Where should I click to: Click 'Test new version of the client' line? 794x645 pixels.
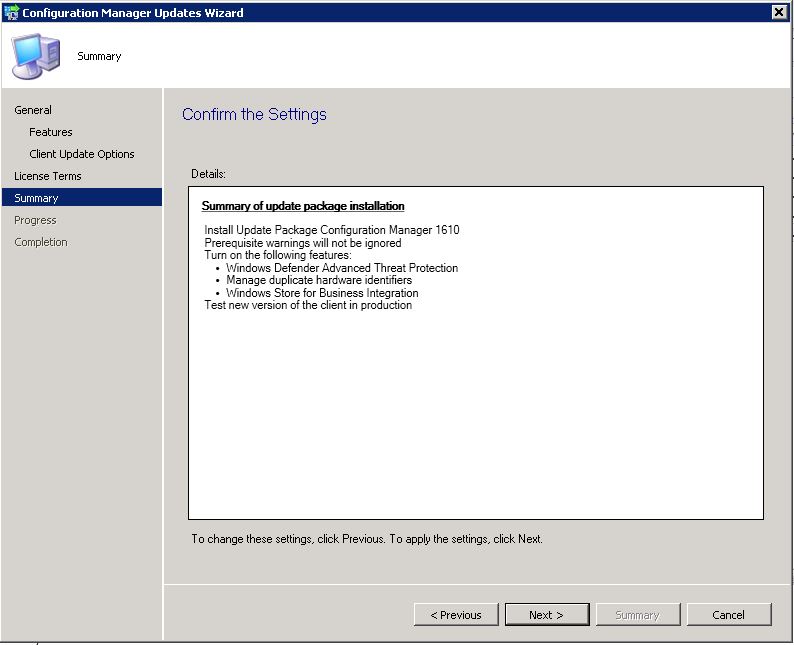tap(308, 305)
